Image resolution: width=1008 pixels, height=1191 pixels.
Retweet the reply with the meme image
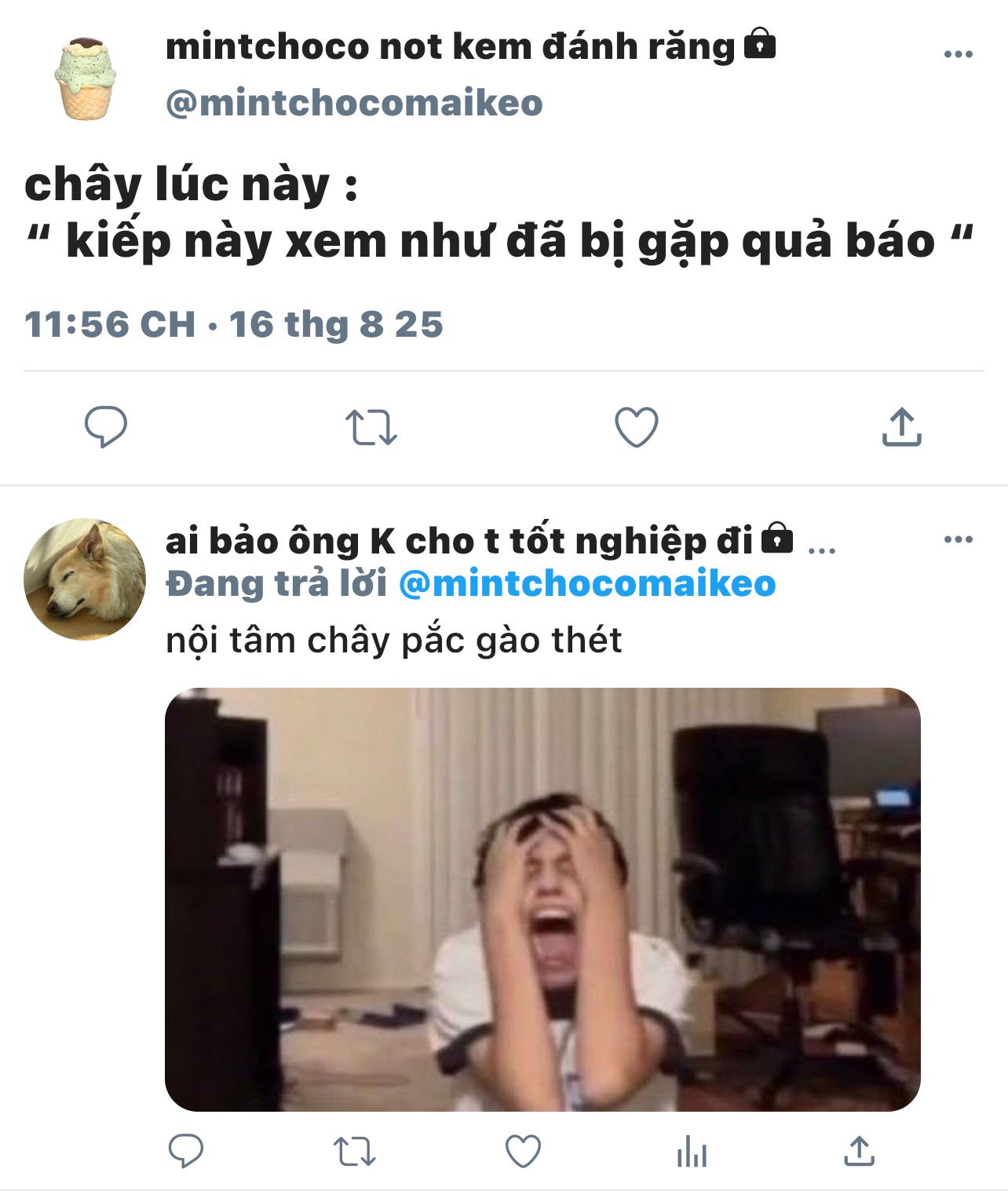(355, 1152)
